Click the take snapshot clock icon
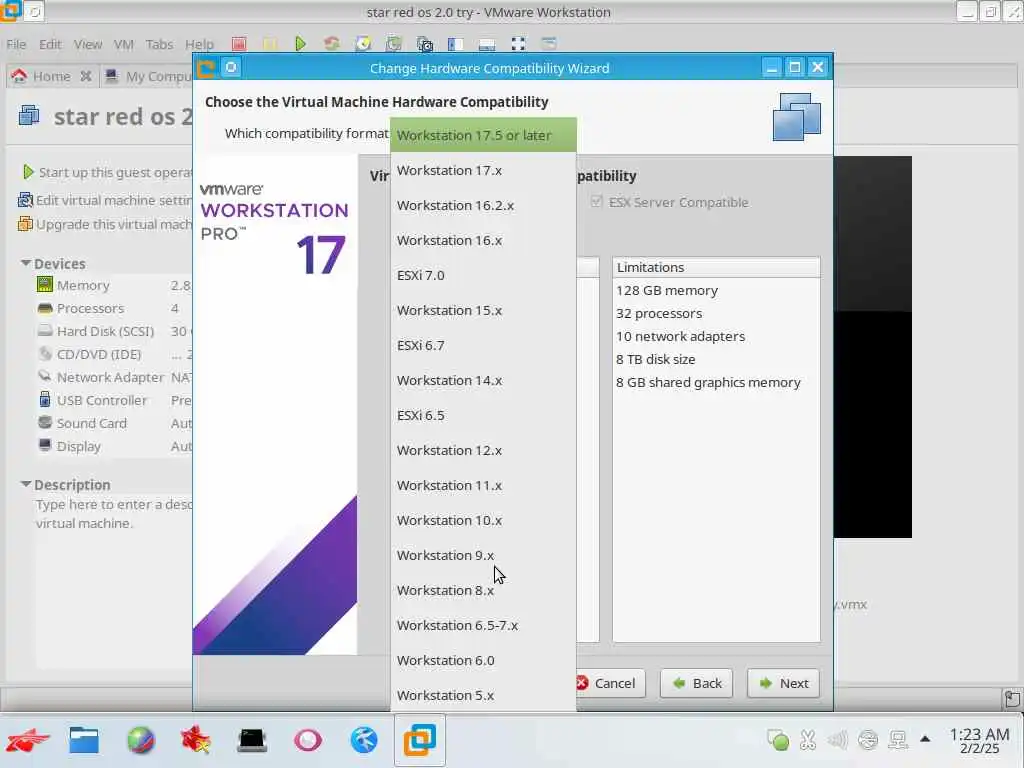Viewport: 1024px width, 768px height. pyautogui.click(x=363, y=44)
